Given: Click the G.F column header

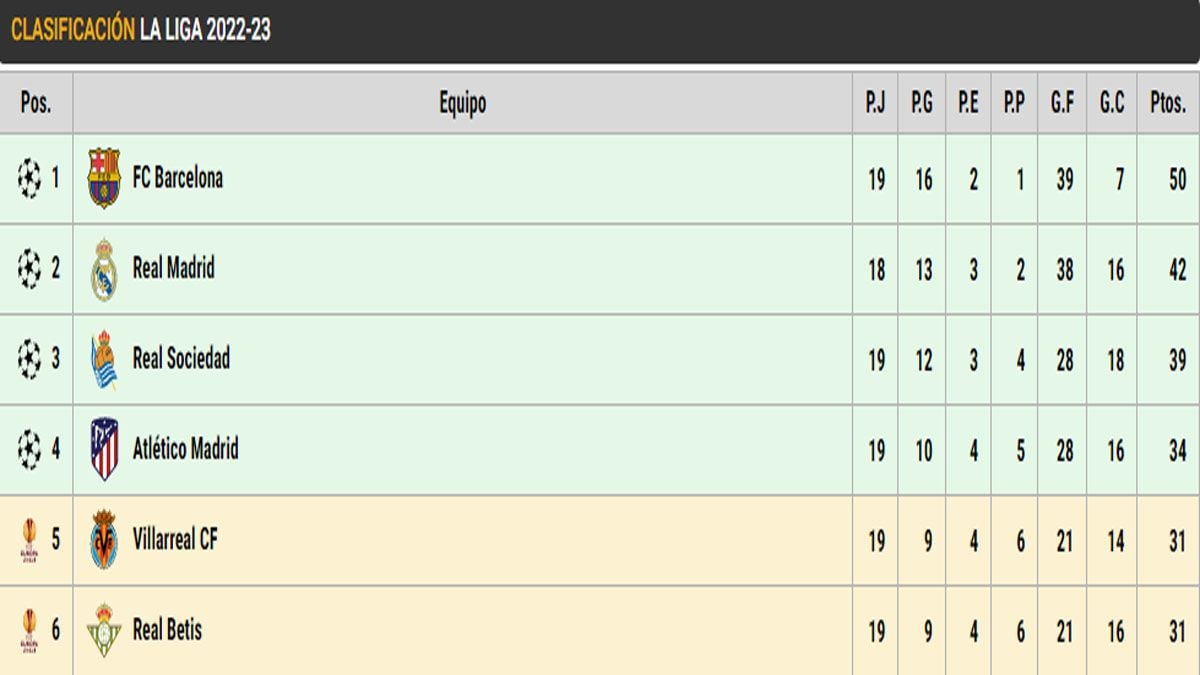Looking at the screenshot, I should click(x=1062, y=102).
